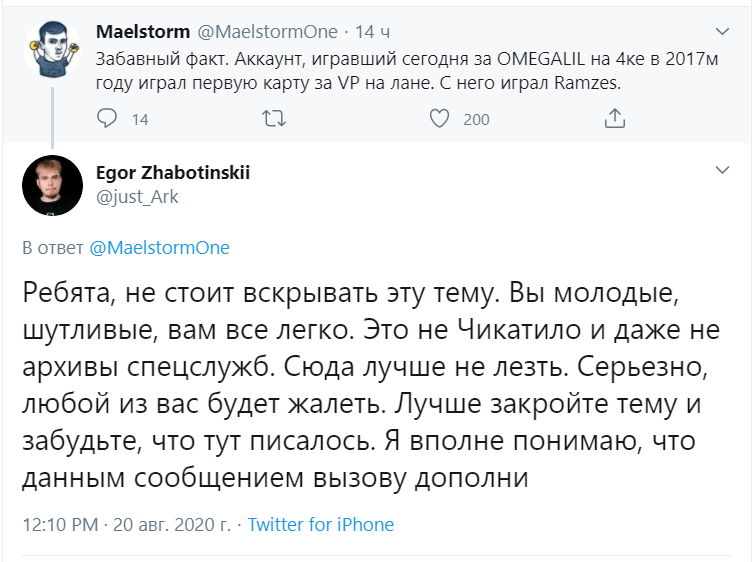Image resolution: width=755 pixels, height=562 pixels.
Task: Share Maelstorm's tweet via share icon
Action: tap(615, 119)
